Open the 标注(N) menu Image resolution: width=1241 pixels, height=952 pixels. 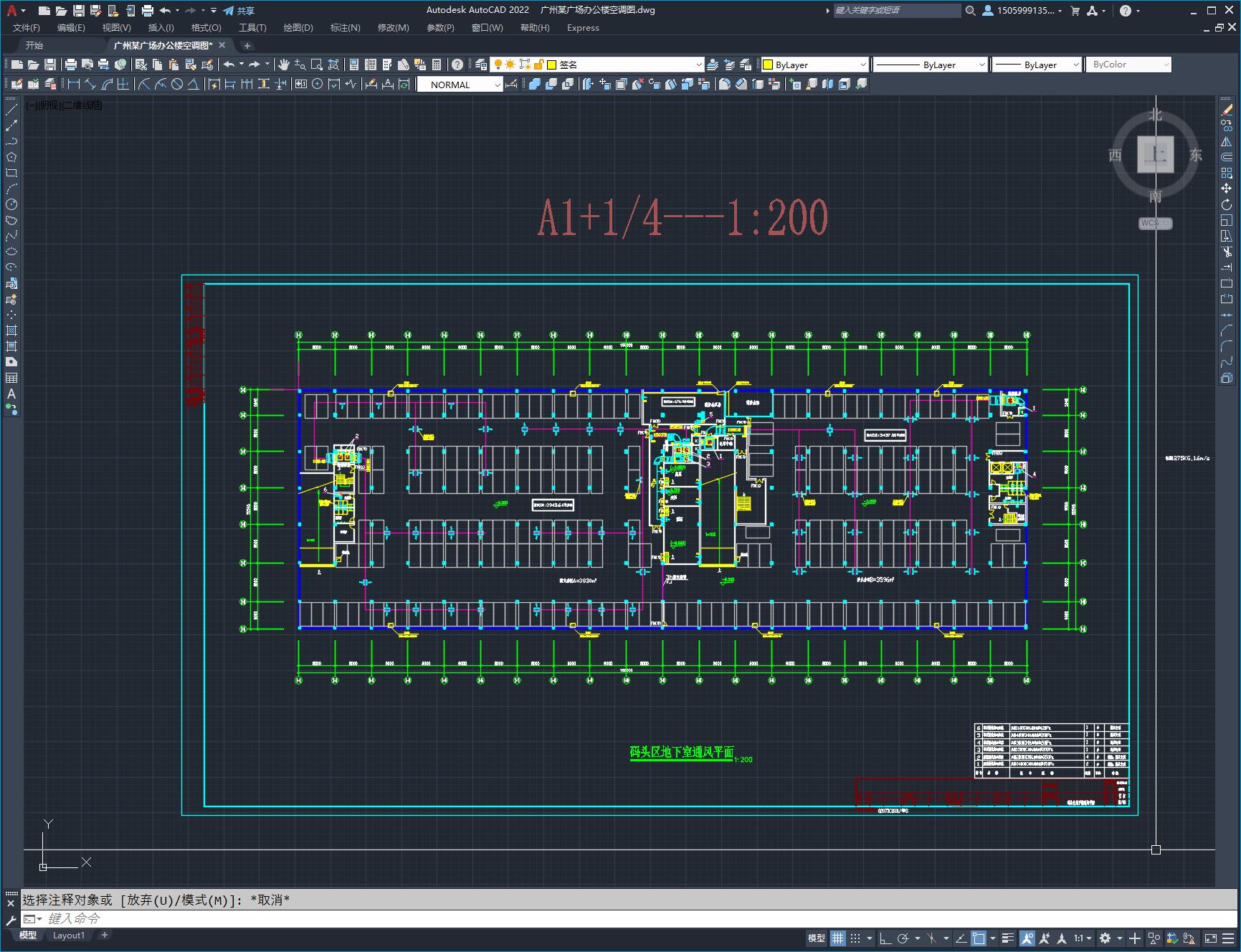click(345, 28)
